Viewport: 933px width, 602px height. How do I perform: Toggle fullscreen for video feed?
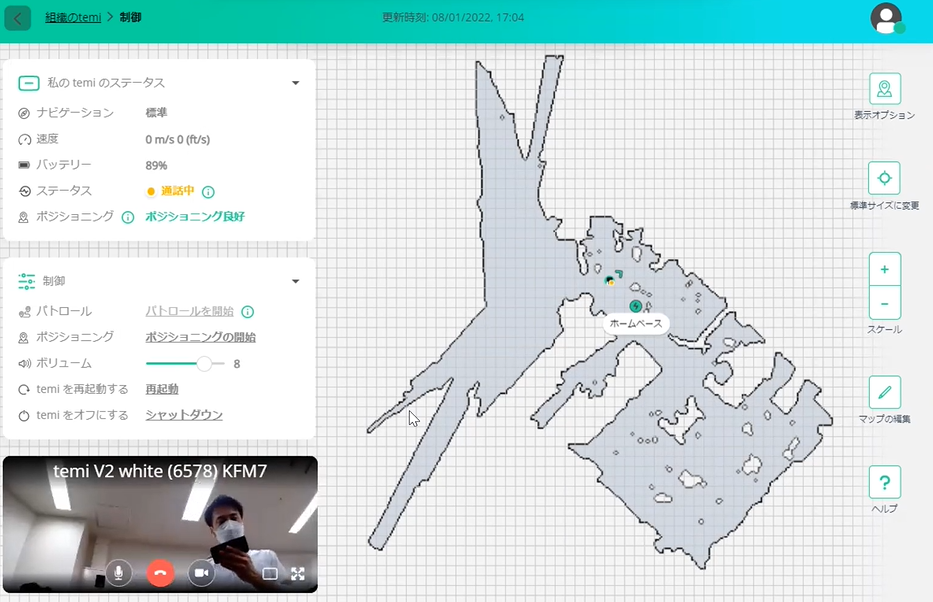coord(297,574)
